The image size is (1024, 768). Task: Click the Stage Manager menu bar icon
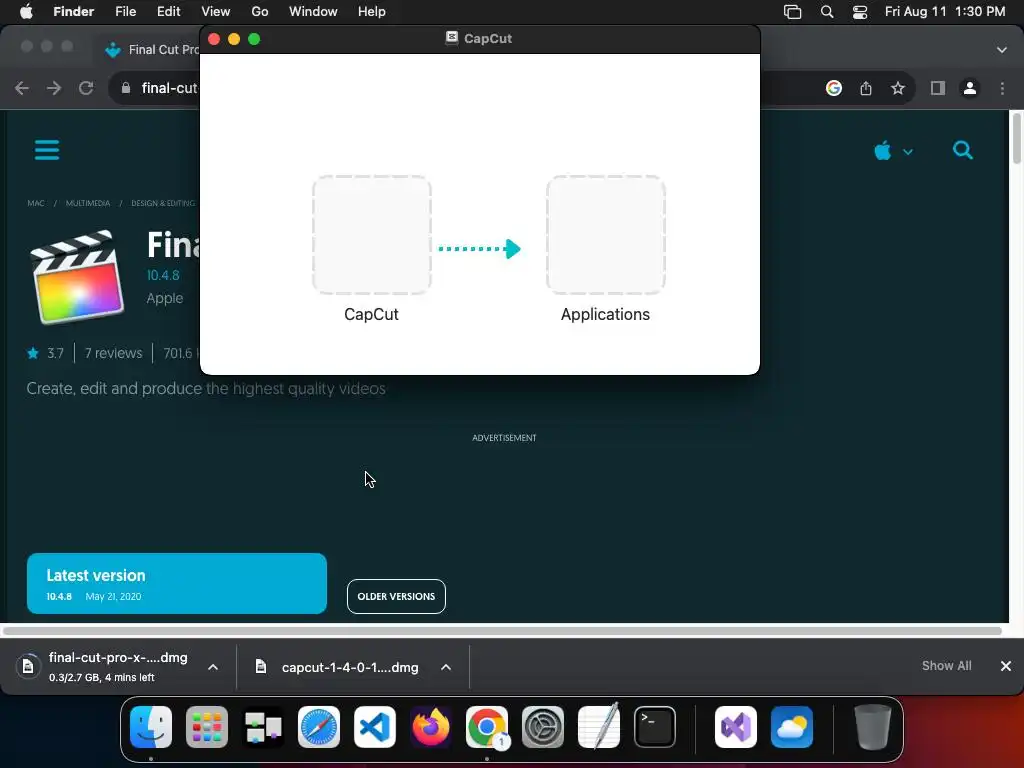point(792,12)
